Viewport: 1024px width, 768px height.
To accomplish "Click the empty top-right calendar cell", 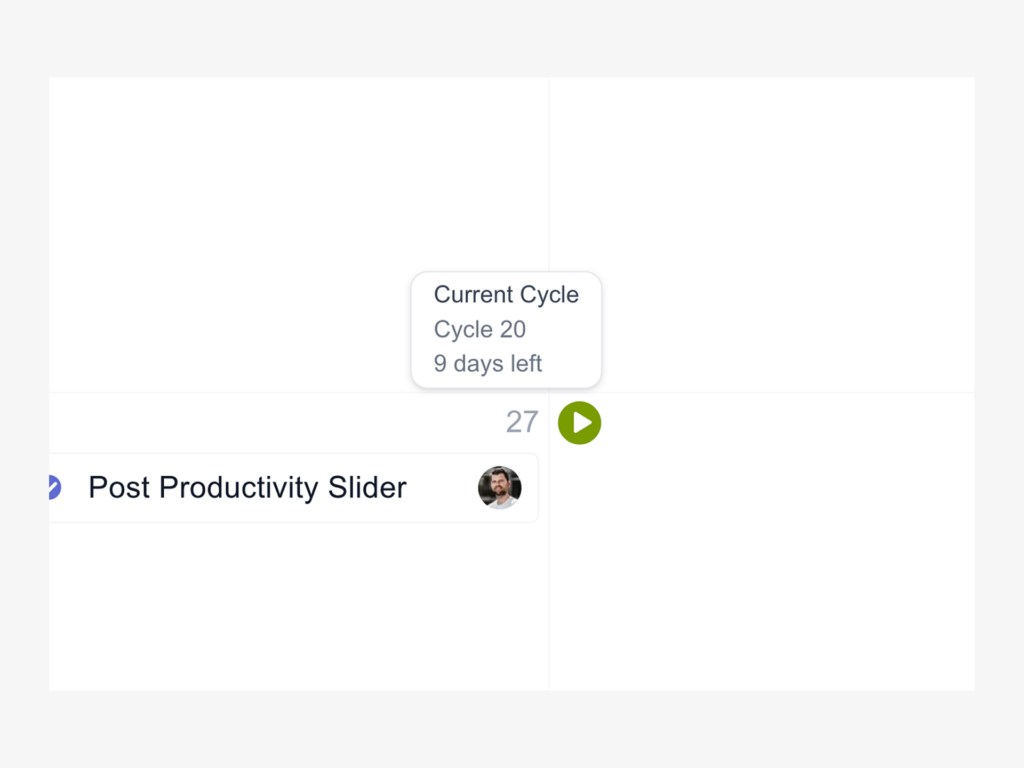I will (780, 200).
